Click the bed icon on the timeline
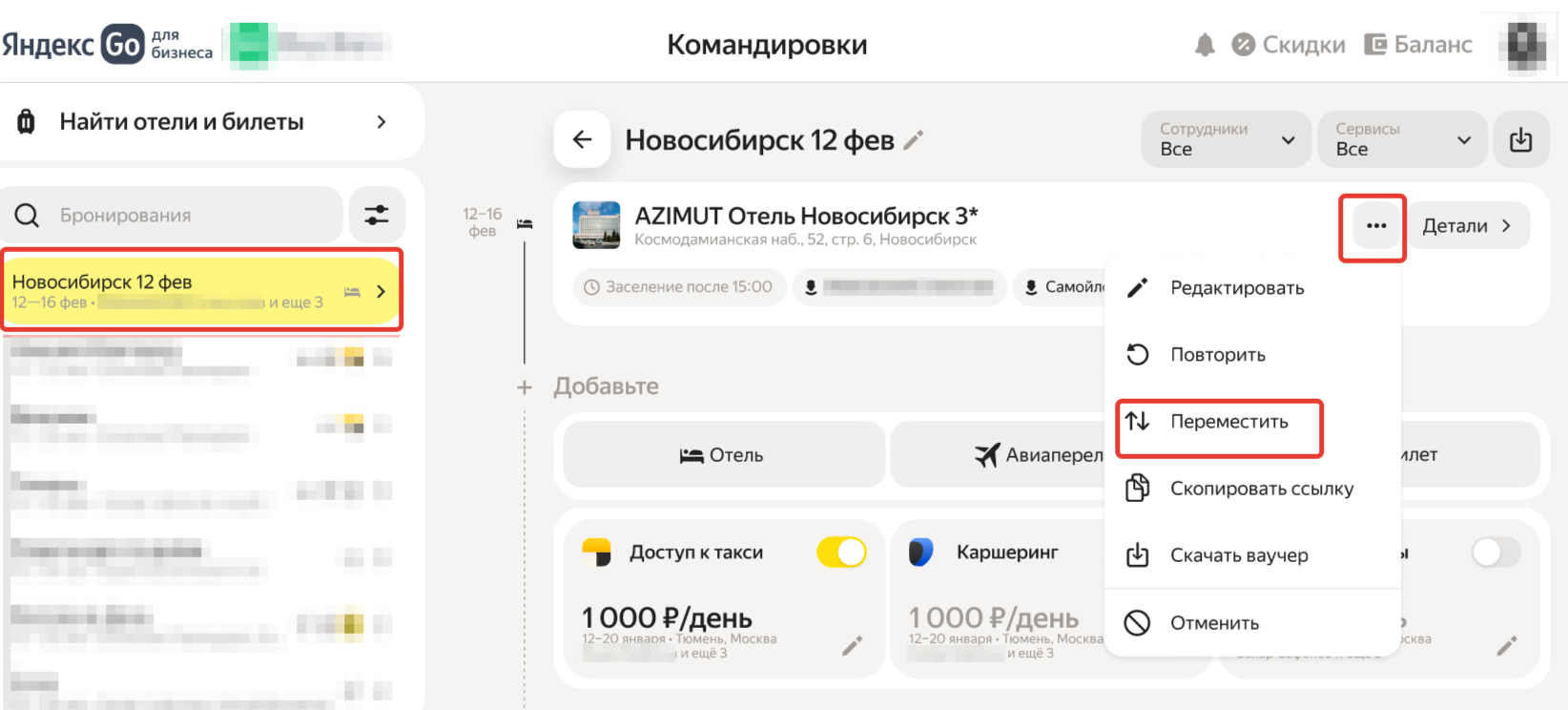Viewport: 1568px width, 710px height. pyautogui.click(x=525, y=224)
